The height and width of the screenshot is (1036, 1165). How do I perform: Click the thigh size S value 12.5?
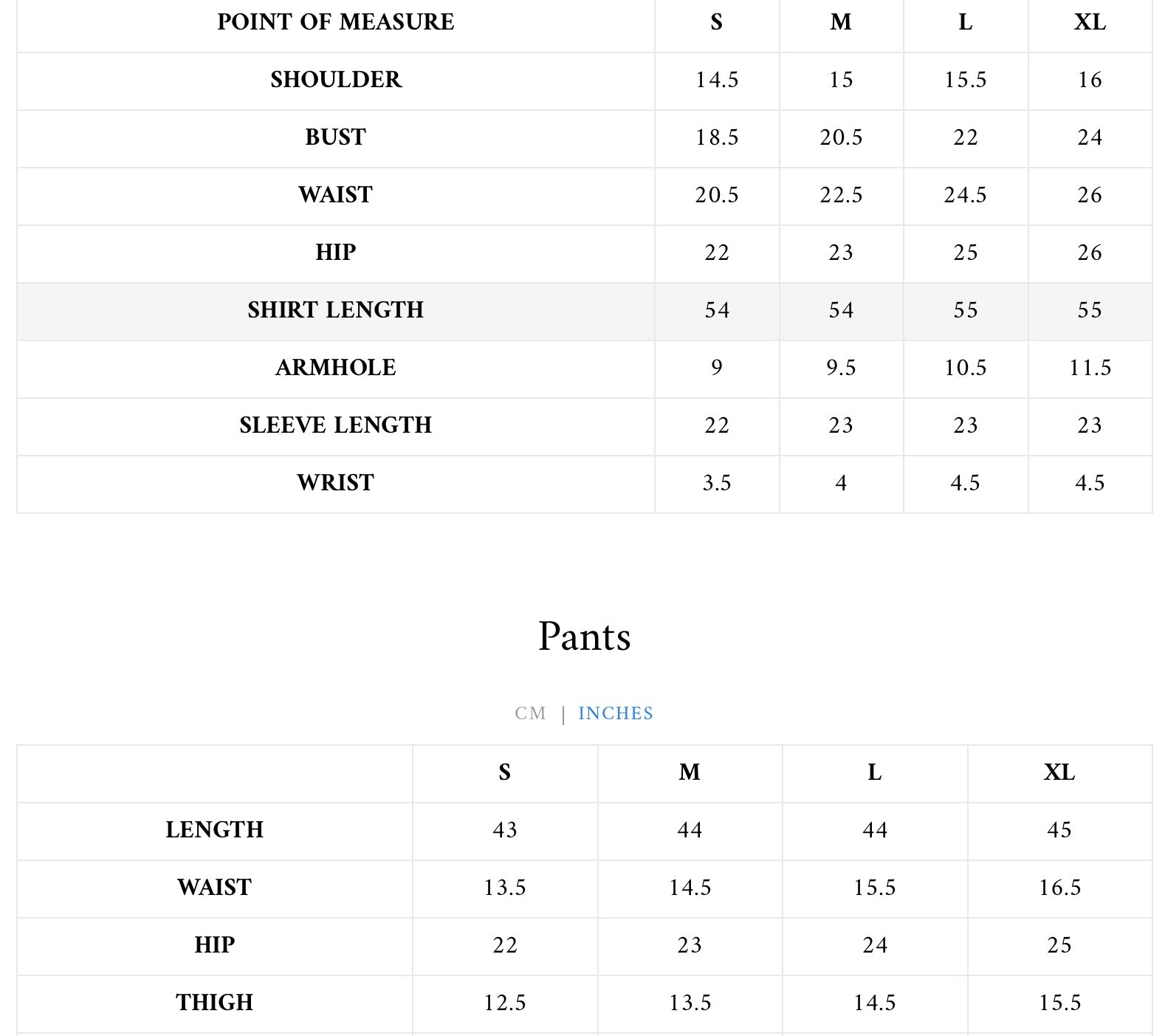[x=505, y=1003]
